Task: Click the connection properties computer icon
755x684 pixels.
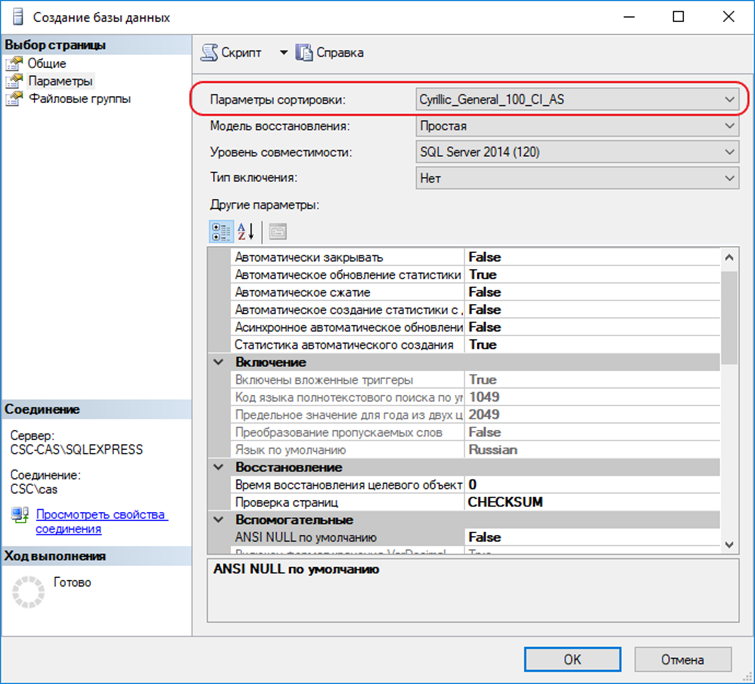Action: 20,516
